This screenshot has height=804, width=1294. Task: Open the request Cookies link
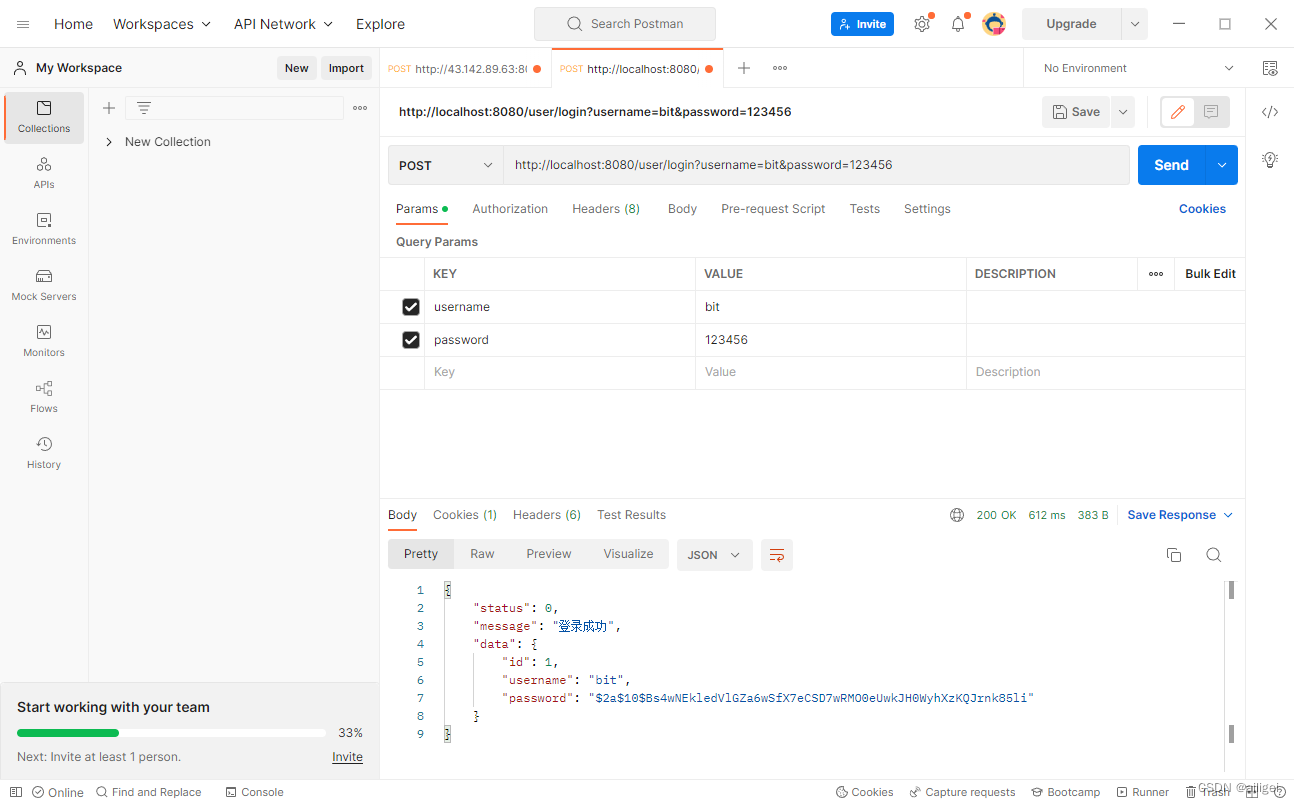click(1202, 209)
